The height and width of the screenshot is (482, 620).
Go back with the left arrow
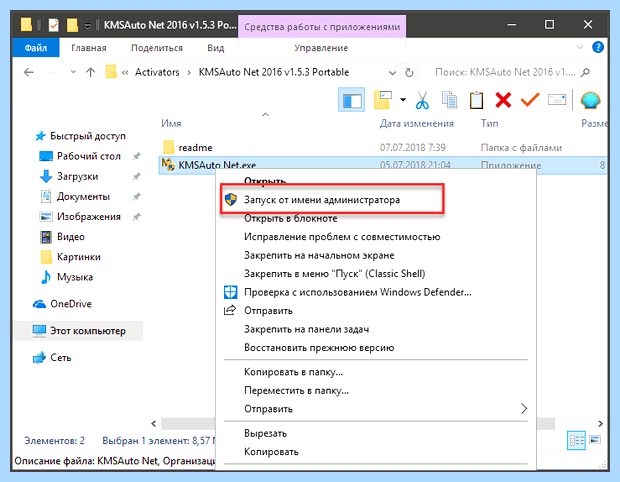(28, 72)
